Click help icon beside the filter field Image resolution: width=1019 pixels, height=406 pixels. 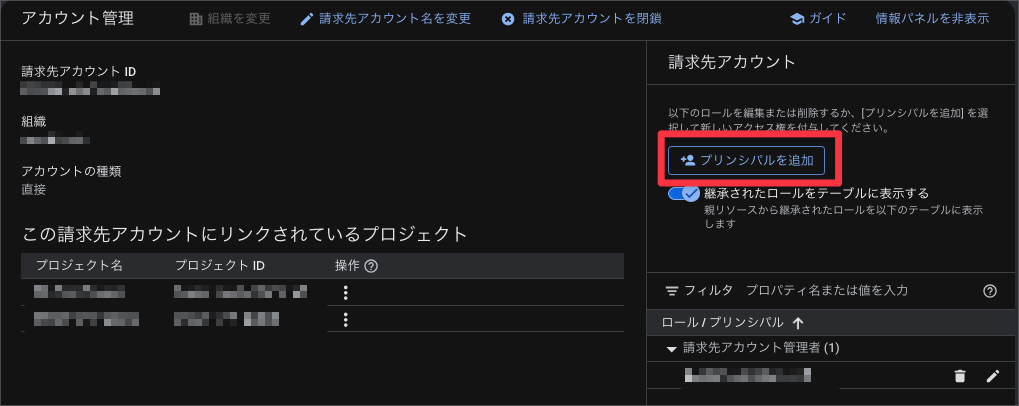[x=990, y=291]
